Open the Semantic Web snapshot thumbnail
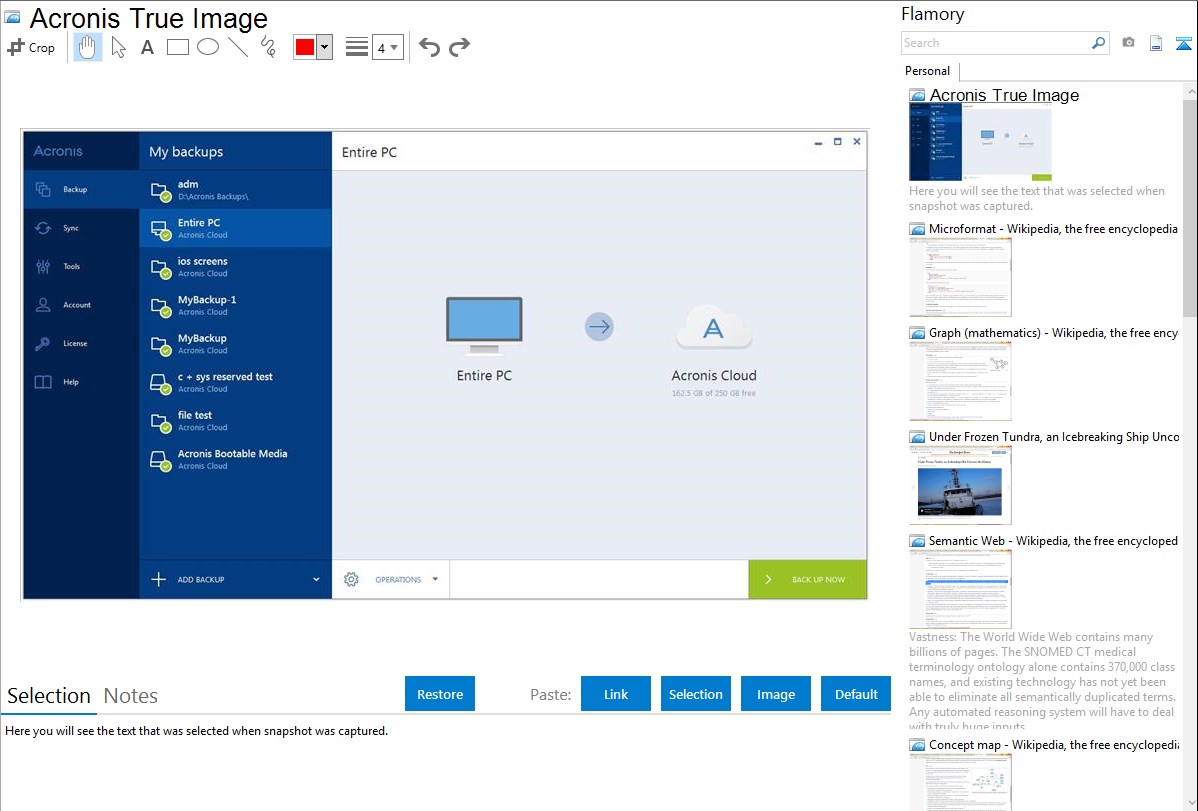The image size is (1198, 811). pos(960,589)
